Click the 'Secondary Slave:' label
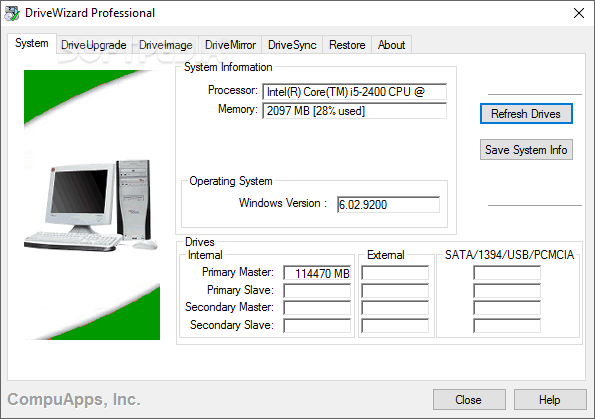The image size is (595, 419). point(232,325)
